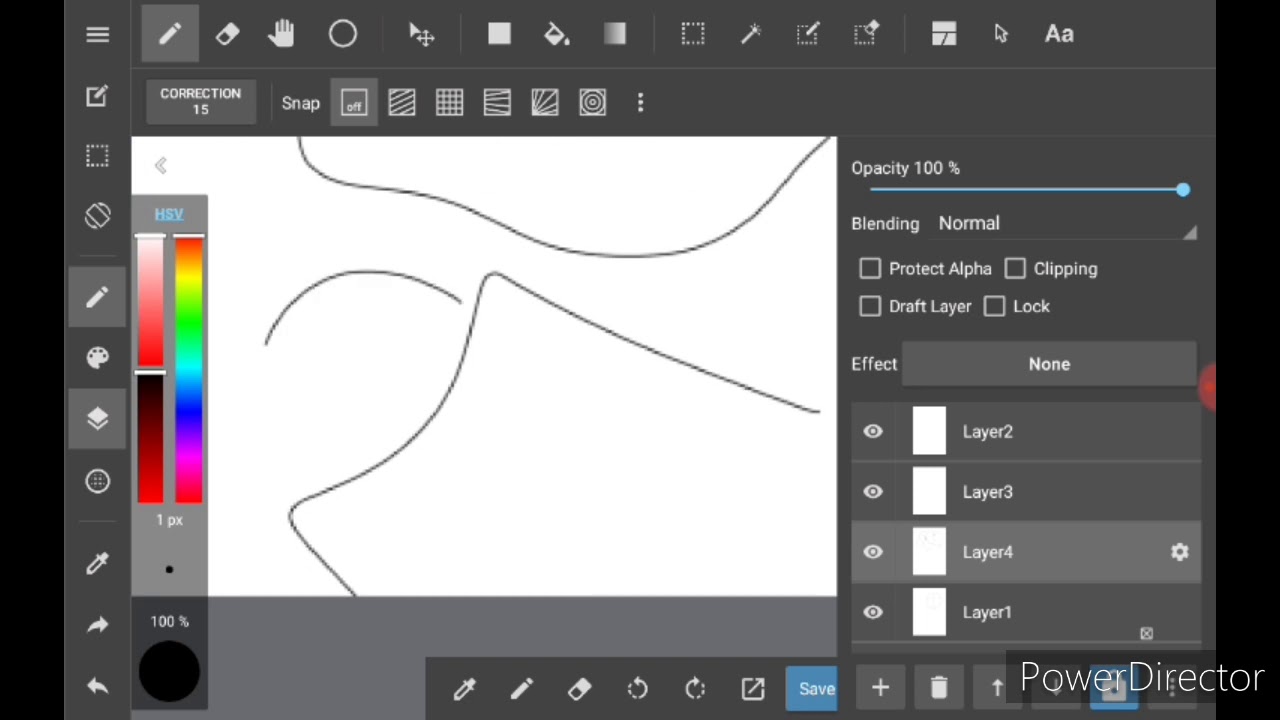Pick the eyedropper tool in left sidebar
Image resolution: width=1280 pixels, height=720 pixels.
[97, 563]
